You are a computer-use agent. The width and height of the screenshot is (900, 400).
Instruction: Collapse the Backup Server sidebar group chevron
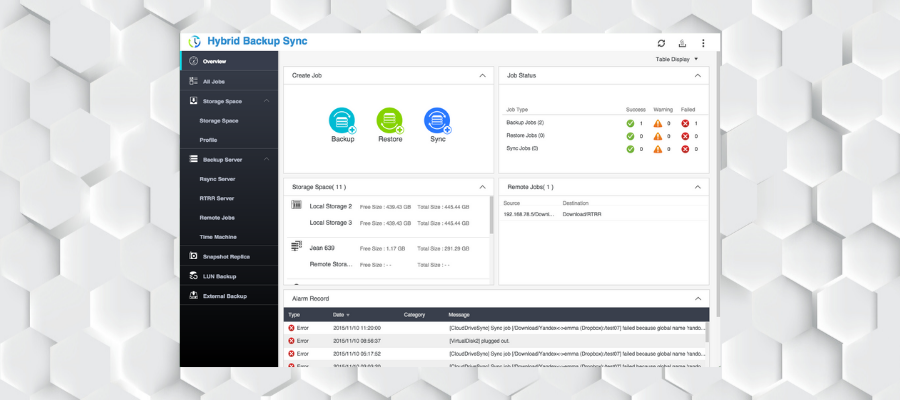coord(266,160)
